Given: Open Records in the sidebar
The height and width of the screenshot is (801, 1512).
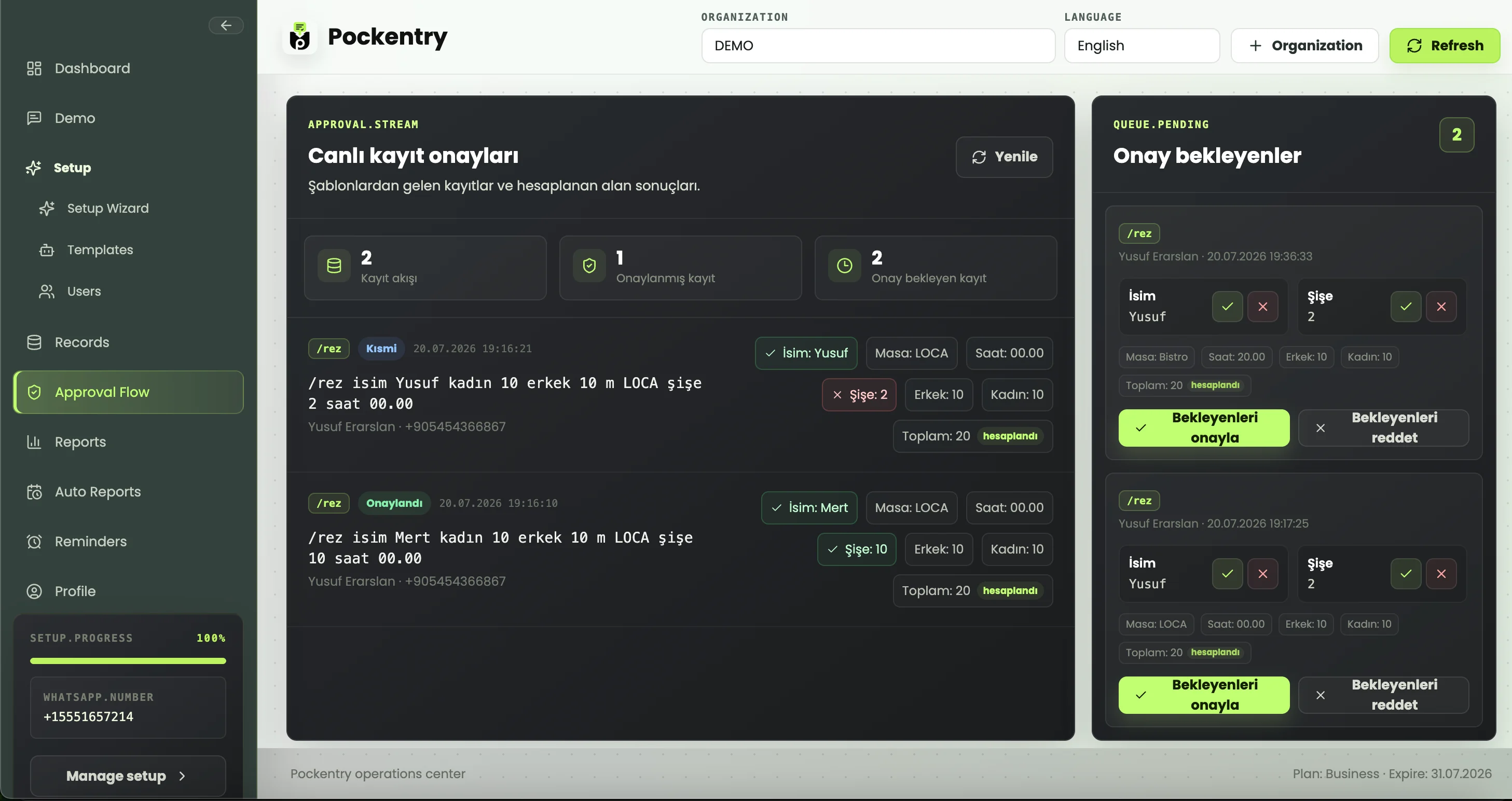Looking at the screenshot, I should click(x=129, y=342).
